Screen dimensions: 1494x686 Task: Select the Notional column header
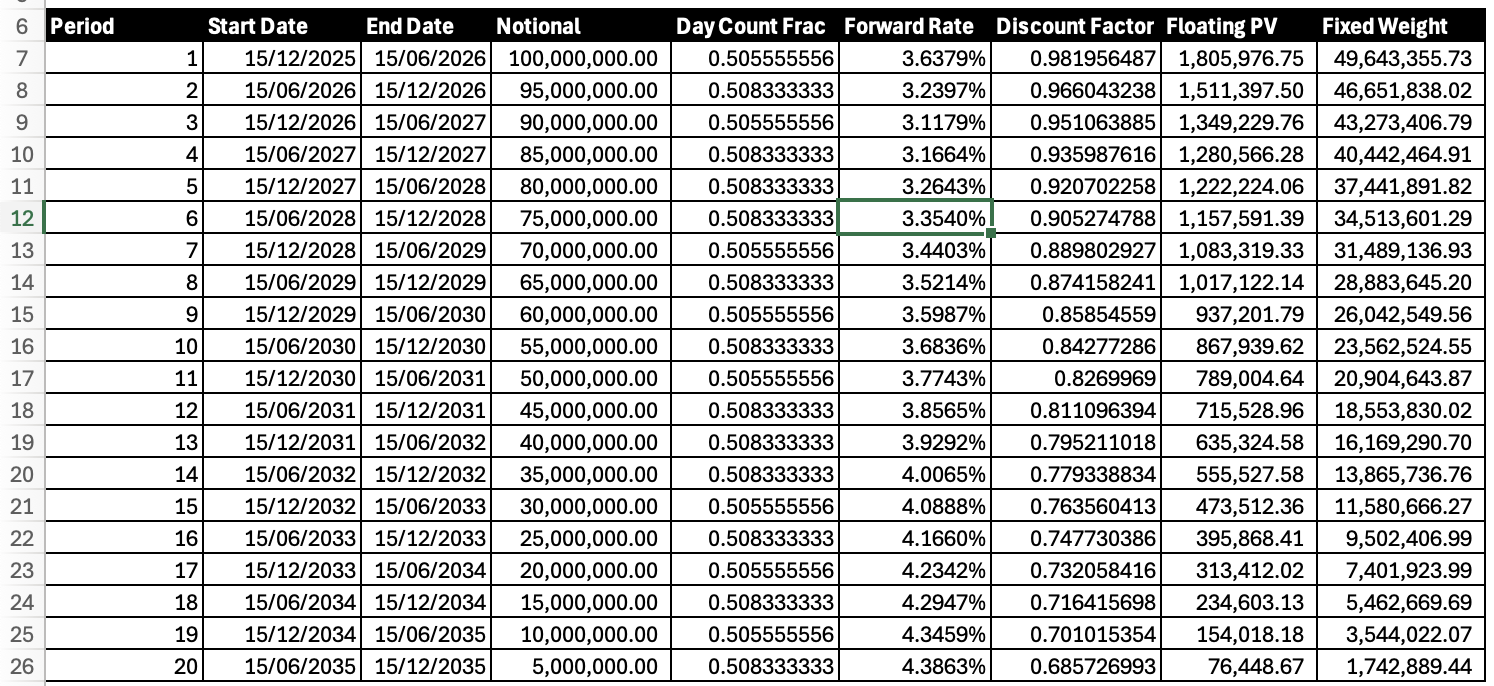[x=539, y=26]
